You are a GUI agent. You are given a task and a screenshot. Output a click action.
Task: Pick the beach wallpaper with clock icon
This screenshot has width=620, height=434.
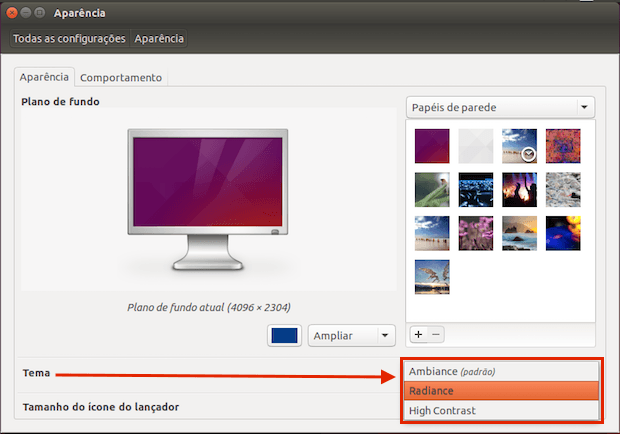pyautogui.click(x=519, y=146)
